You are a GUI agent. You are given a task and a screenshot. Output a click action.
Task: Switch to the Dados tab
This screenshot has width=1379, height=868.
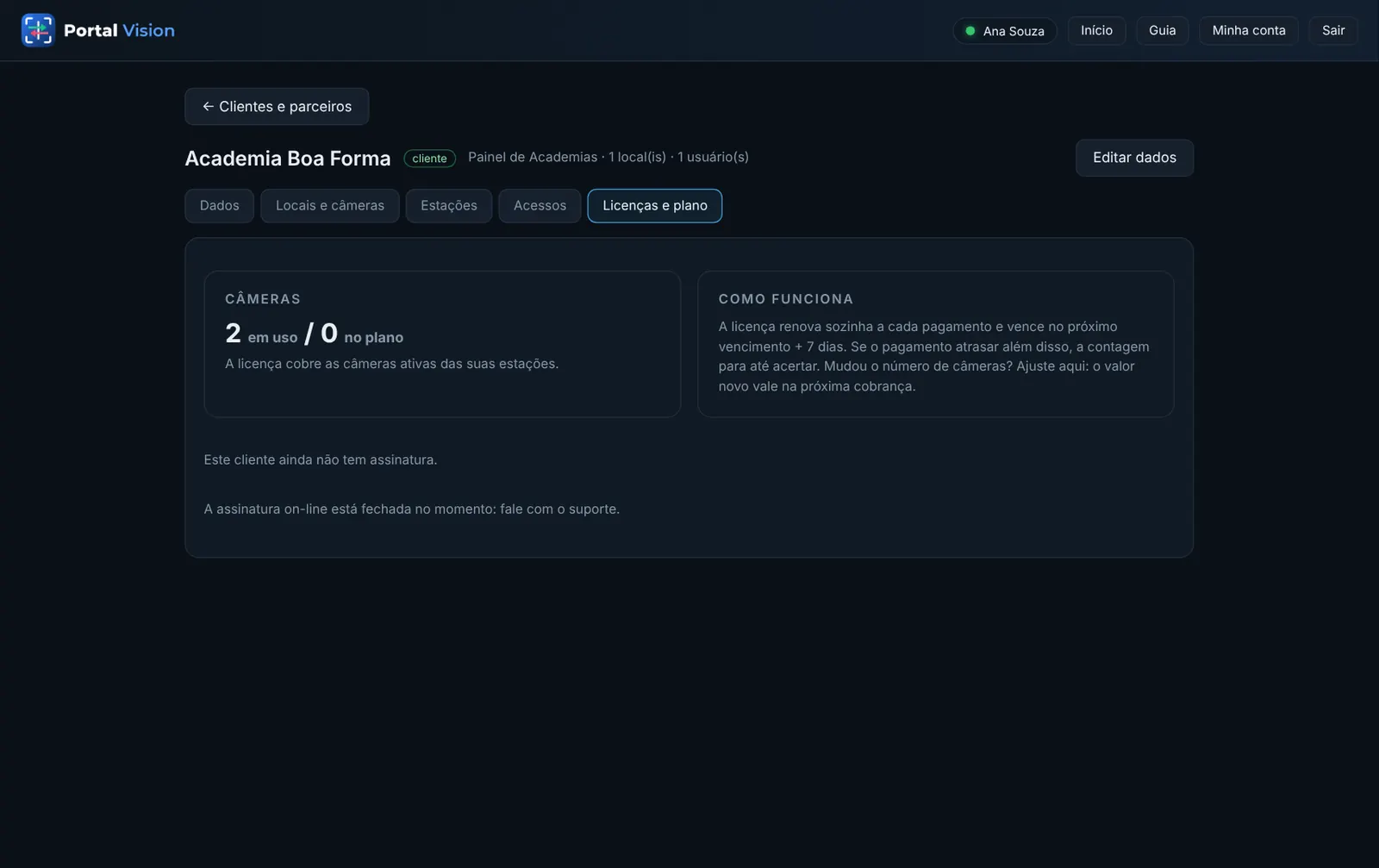pos(219,205)
